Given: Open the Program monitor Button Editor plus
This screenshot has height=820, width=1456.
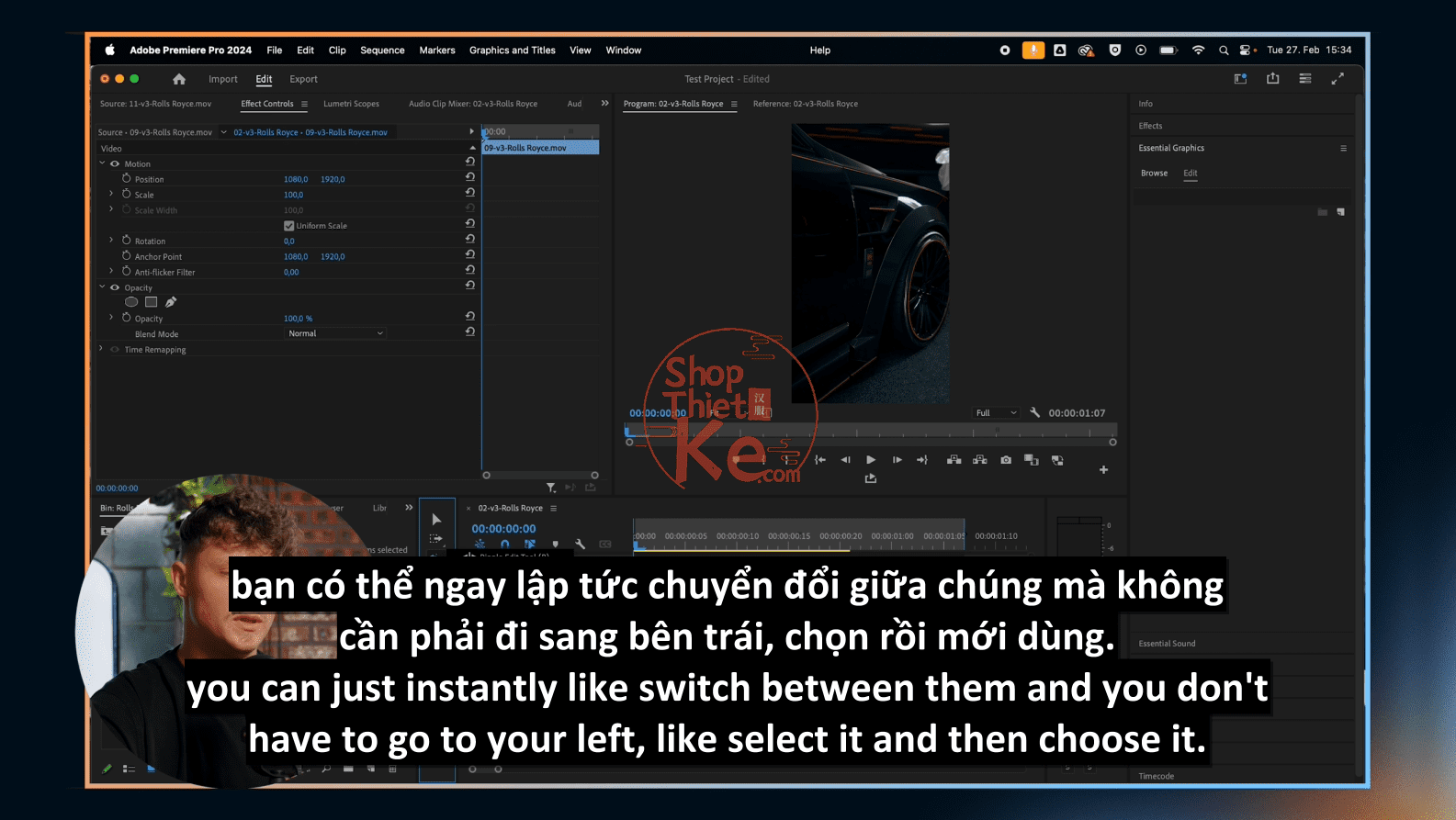Looking at the screenshot, I should click(x=1103, y=469).
